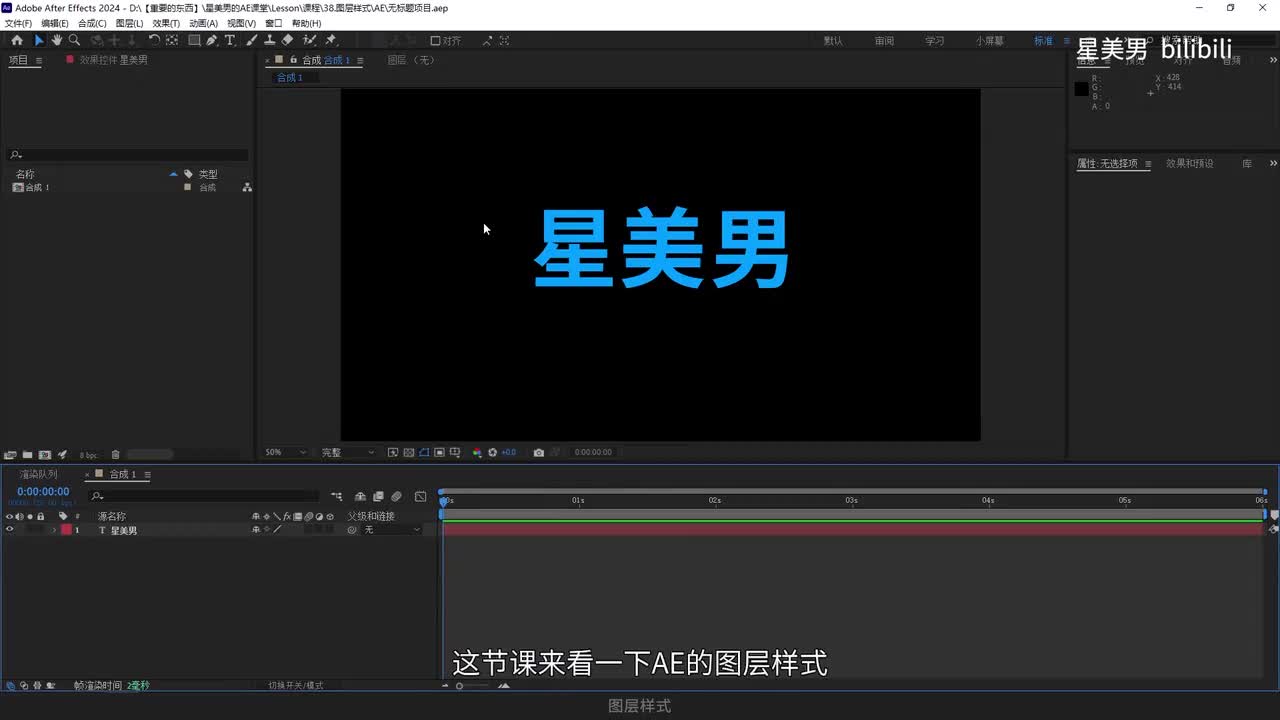This screenshot has height=720, width=1280.
Task: Click the 切换开关/模式 button
Action: 295,686
